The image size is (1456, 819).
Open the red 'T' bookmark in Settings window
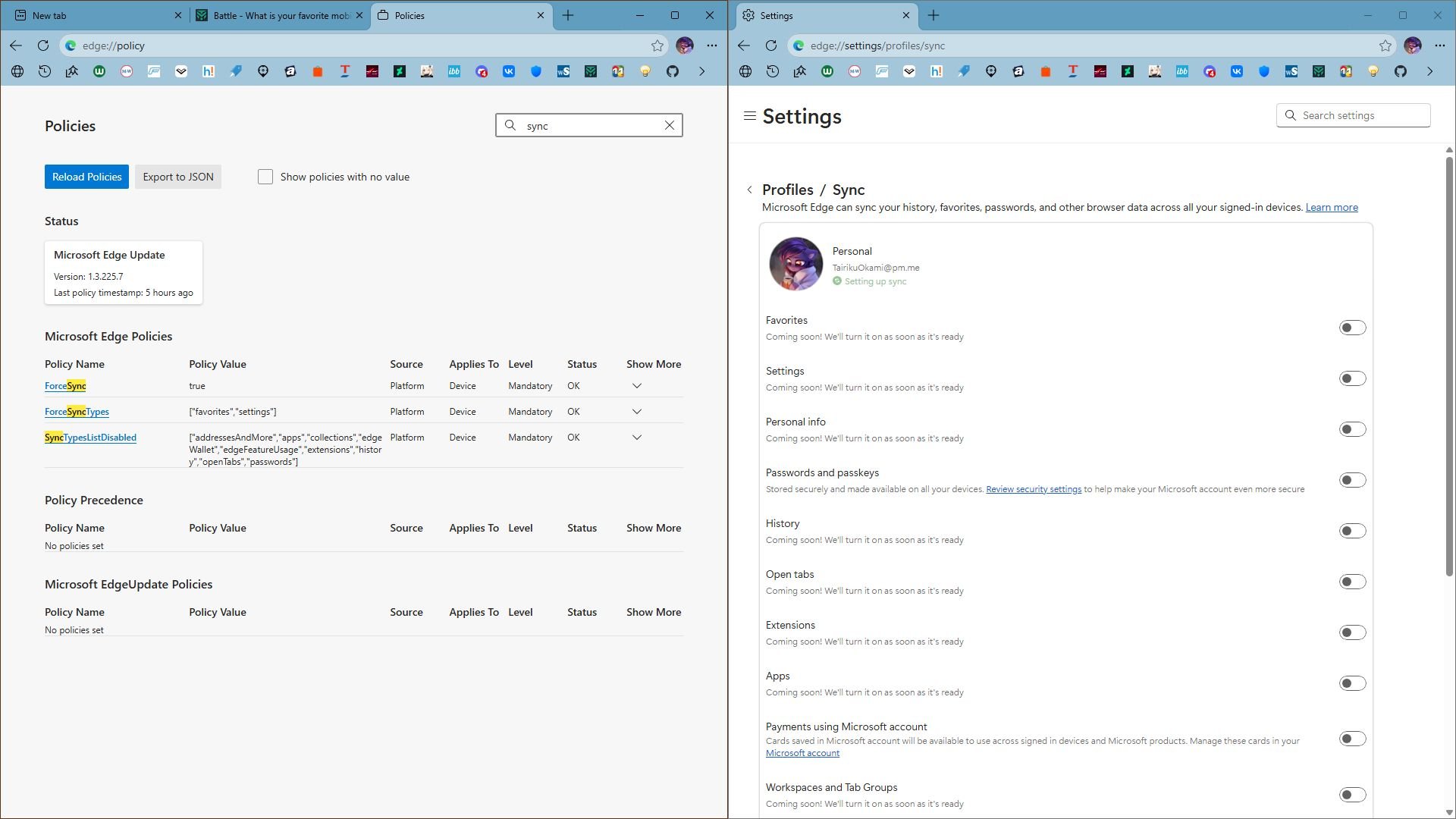1073,71
